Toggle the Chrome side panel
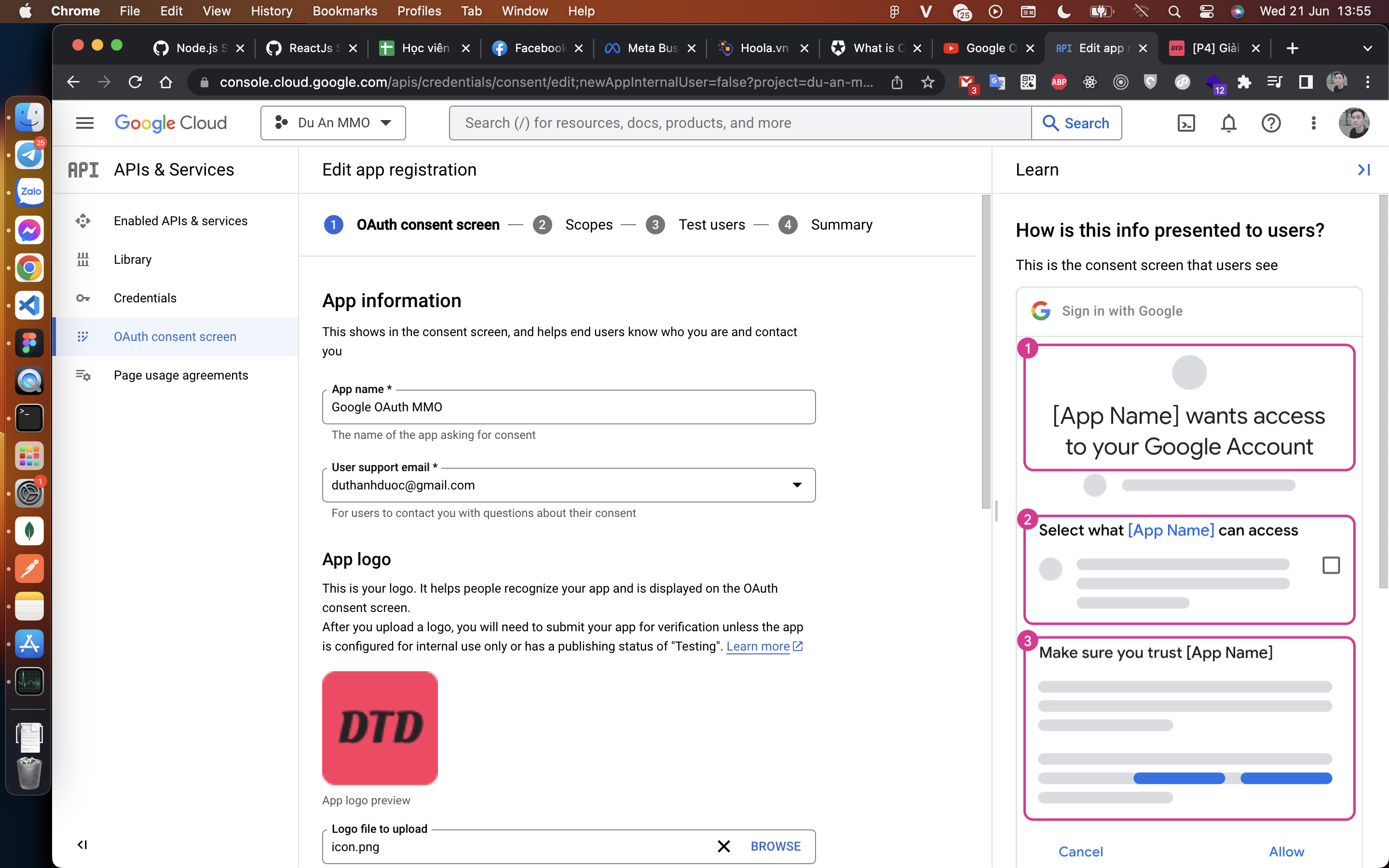The height and width of the screenshot is (868, 1389). (1306, 82)
